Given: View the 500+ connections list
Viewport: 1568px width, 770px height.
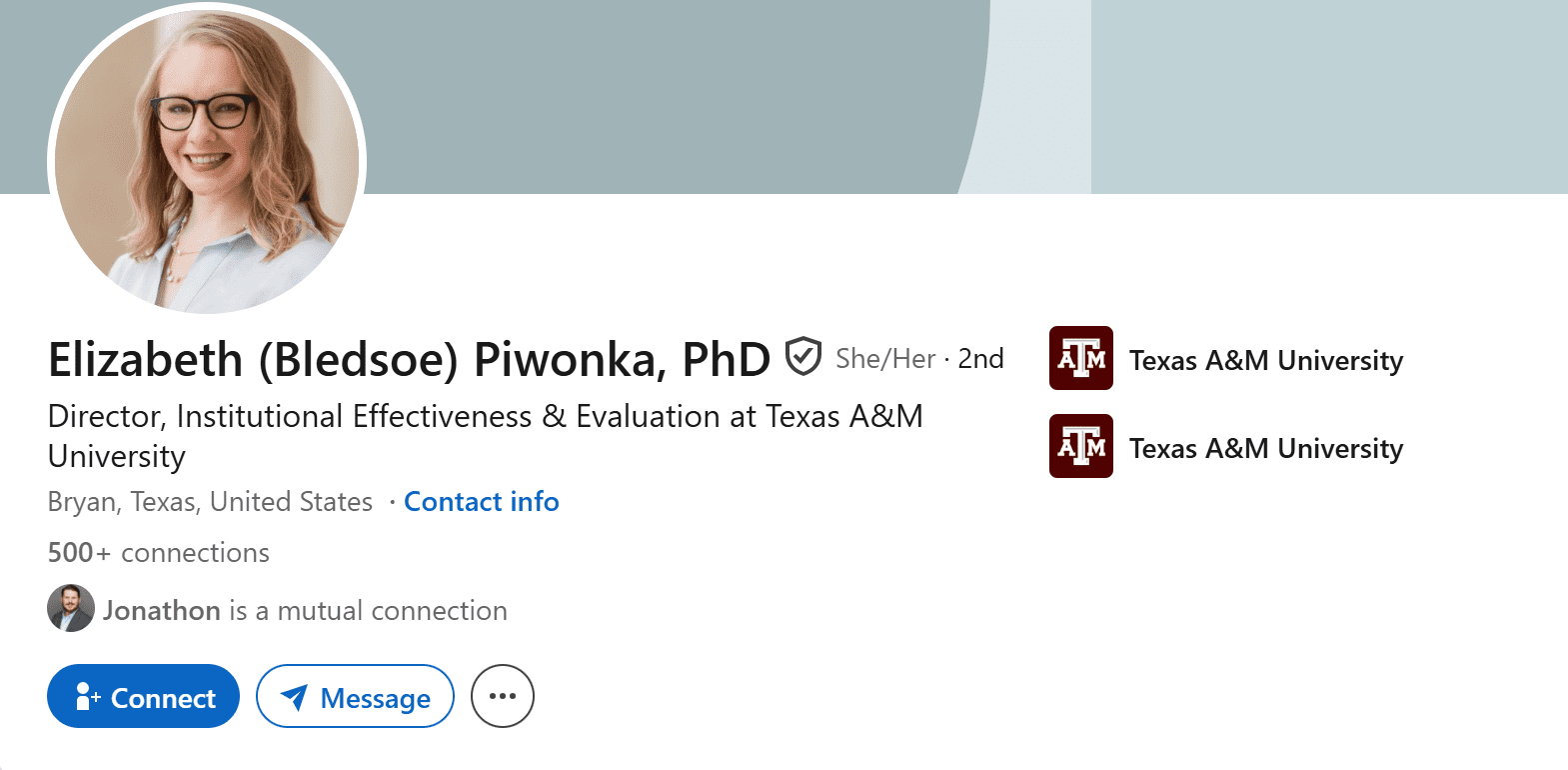Looking at the screenshot, I should pyautogui.click(x=159, y=552).
